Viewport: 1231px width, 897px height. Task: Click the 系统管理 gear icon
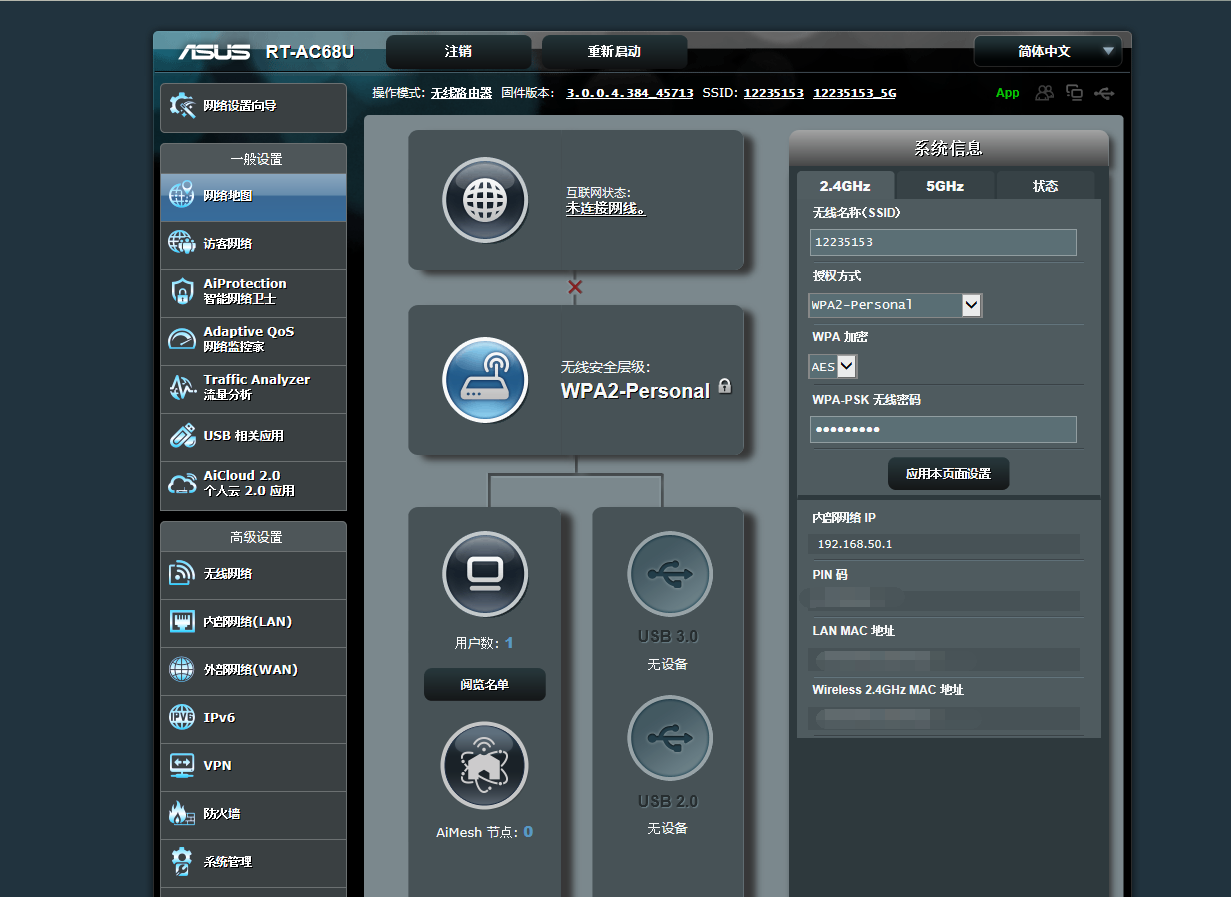181,861
